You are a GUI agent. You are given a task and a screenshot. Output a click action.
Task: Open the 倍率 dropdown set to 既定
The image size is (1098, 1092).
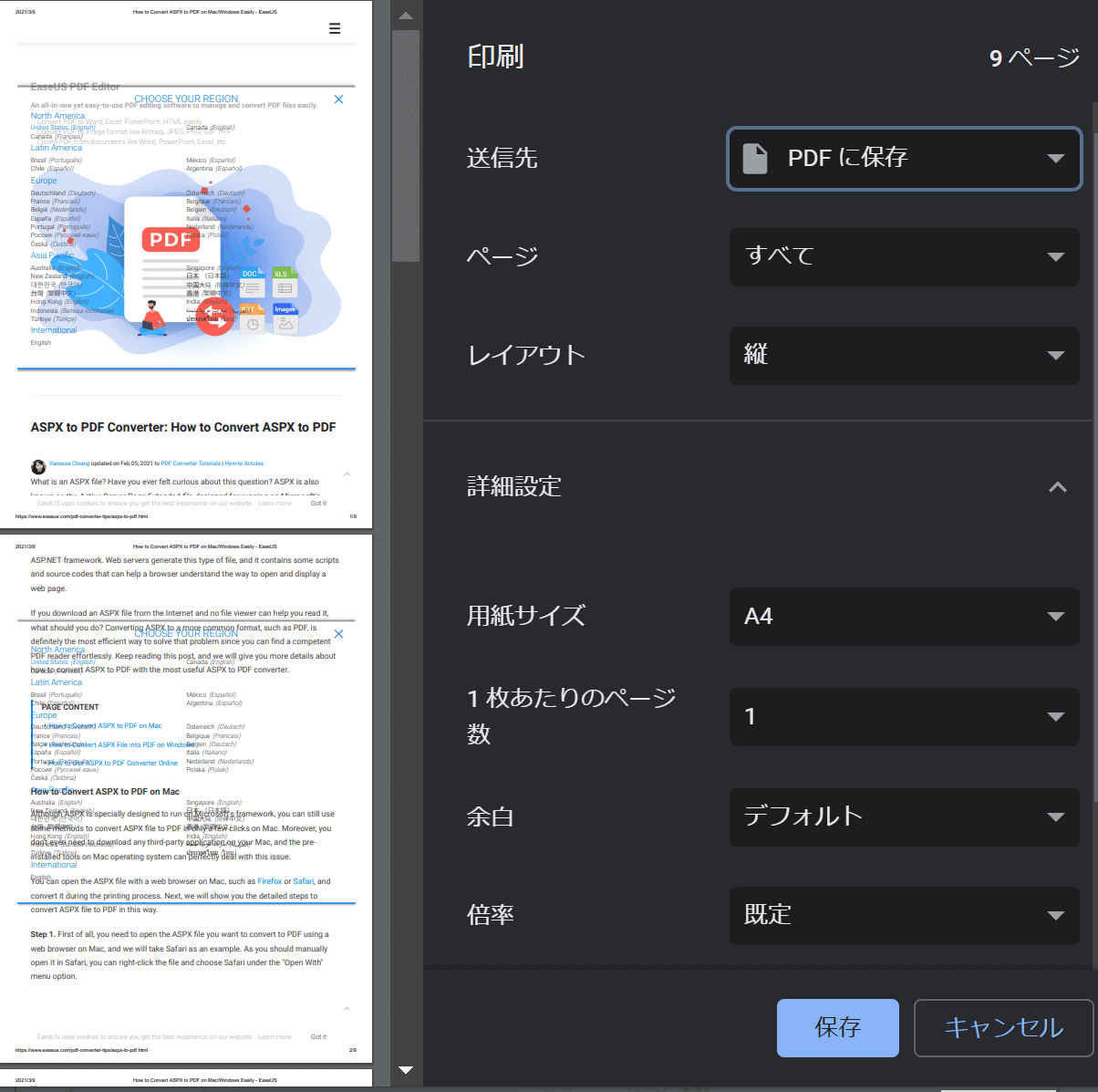(904, 915)
